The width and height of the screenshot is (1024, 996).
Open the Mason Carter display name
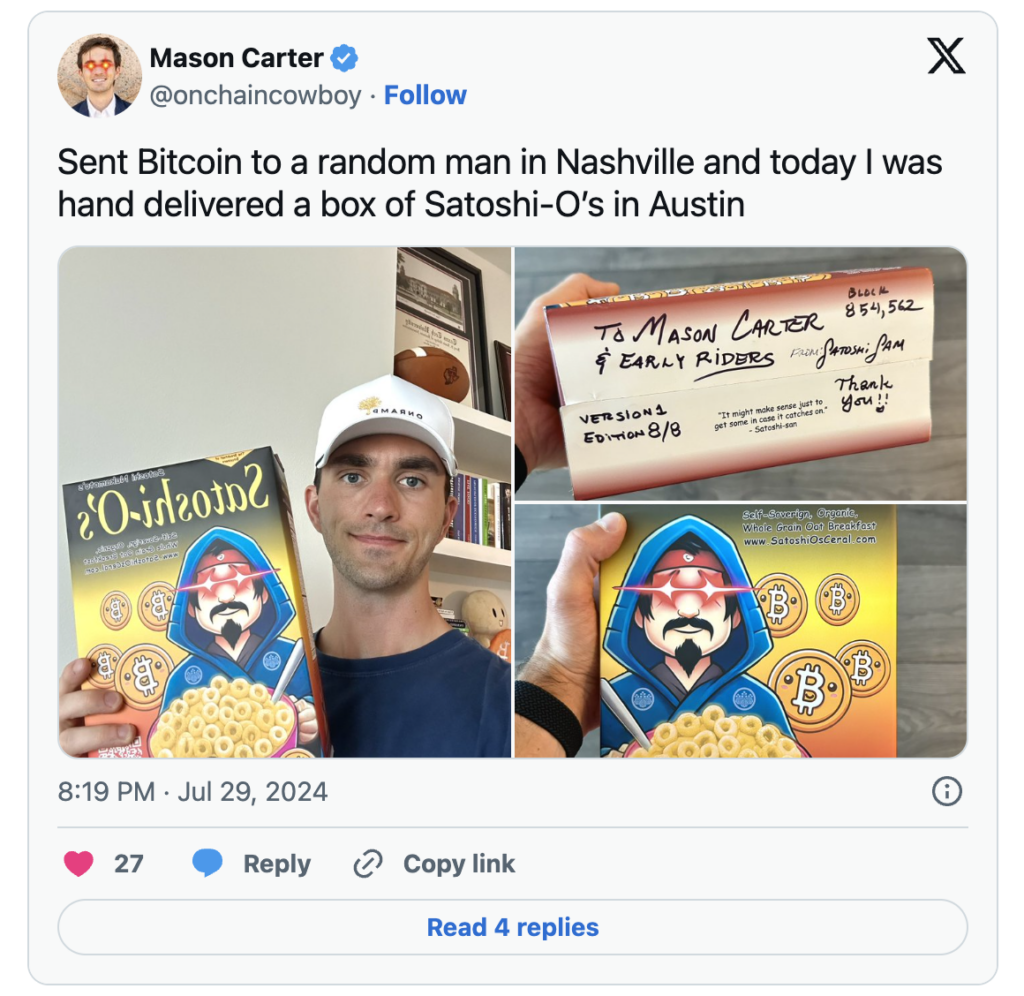[x=236, y=58]
